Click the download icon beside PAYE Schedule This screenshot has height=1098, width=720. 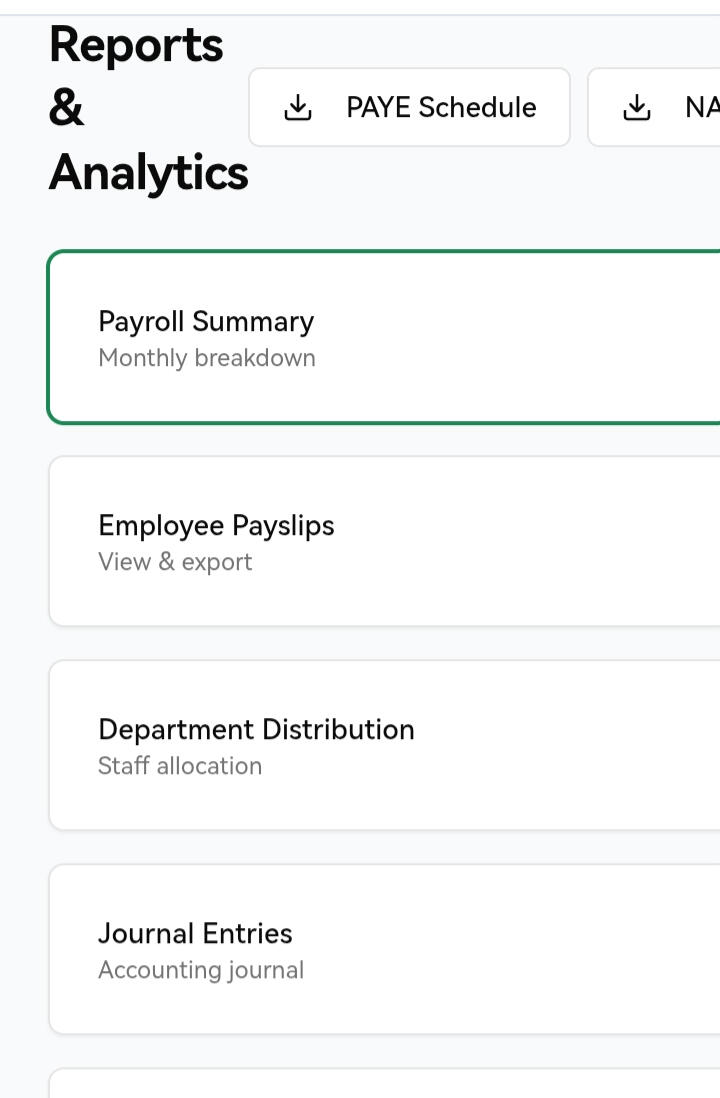(298, 108)
